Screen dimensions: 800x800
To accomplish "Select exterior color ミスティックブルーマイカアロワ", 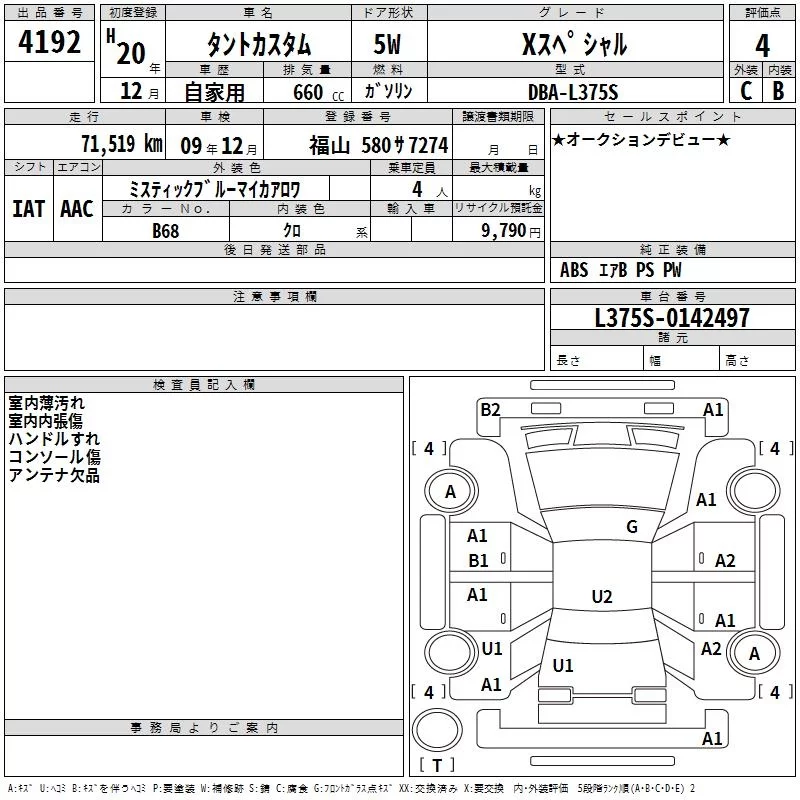I will coord(215,189).
